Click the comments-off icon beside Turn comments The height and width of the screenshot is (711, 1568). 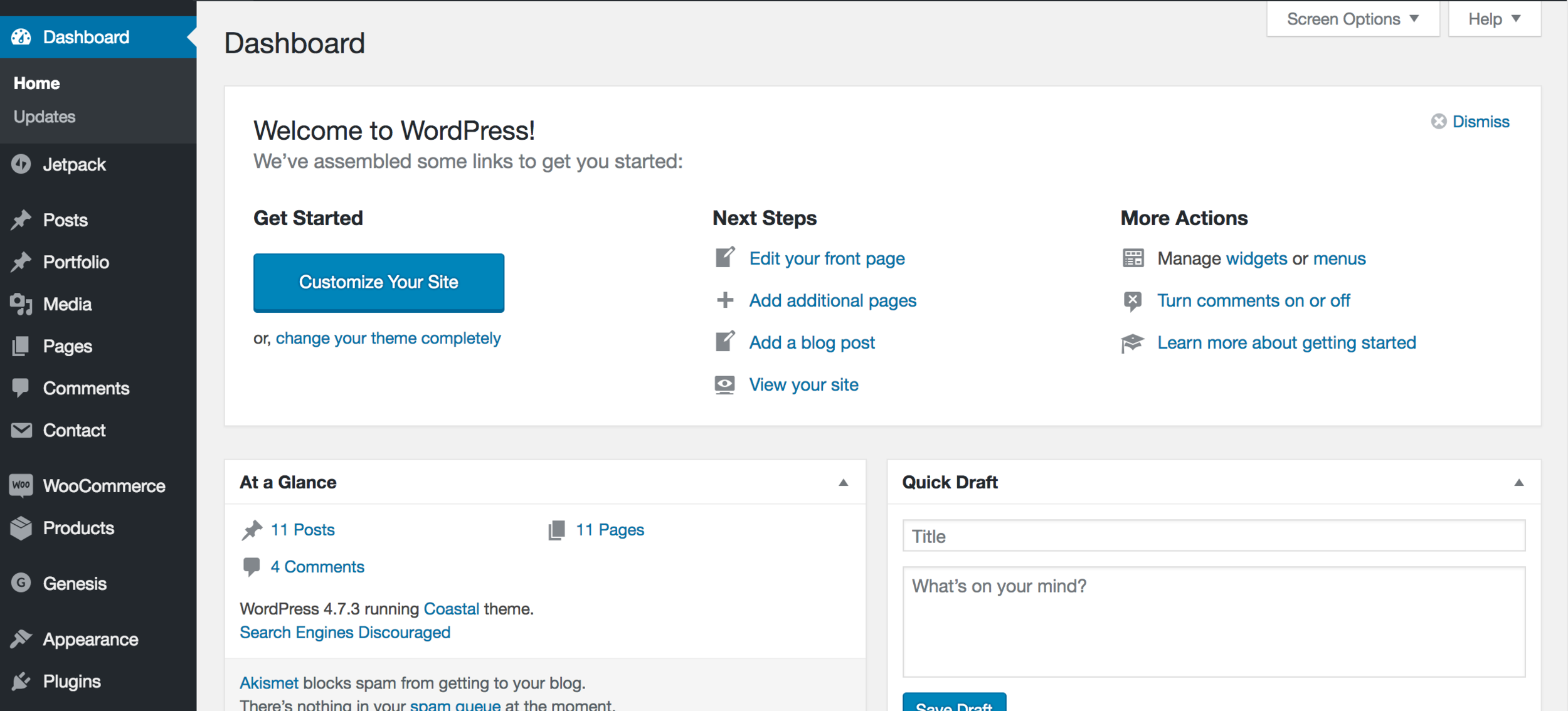click(1133, 301)
